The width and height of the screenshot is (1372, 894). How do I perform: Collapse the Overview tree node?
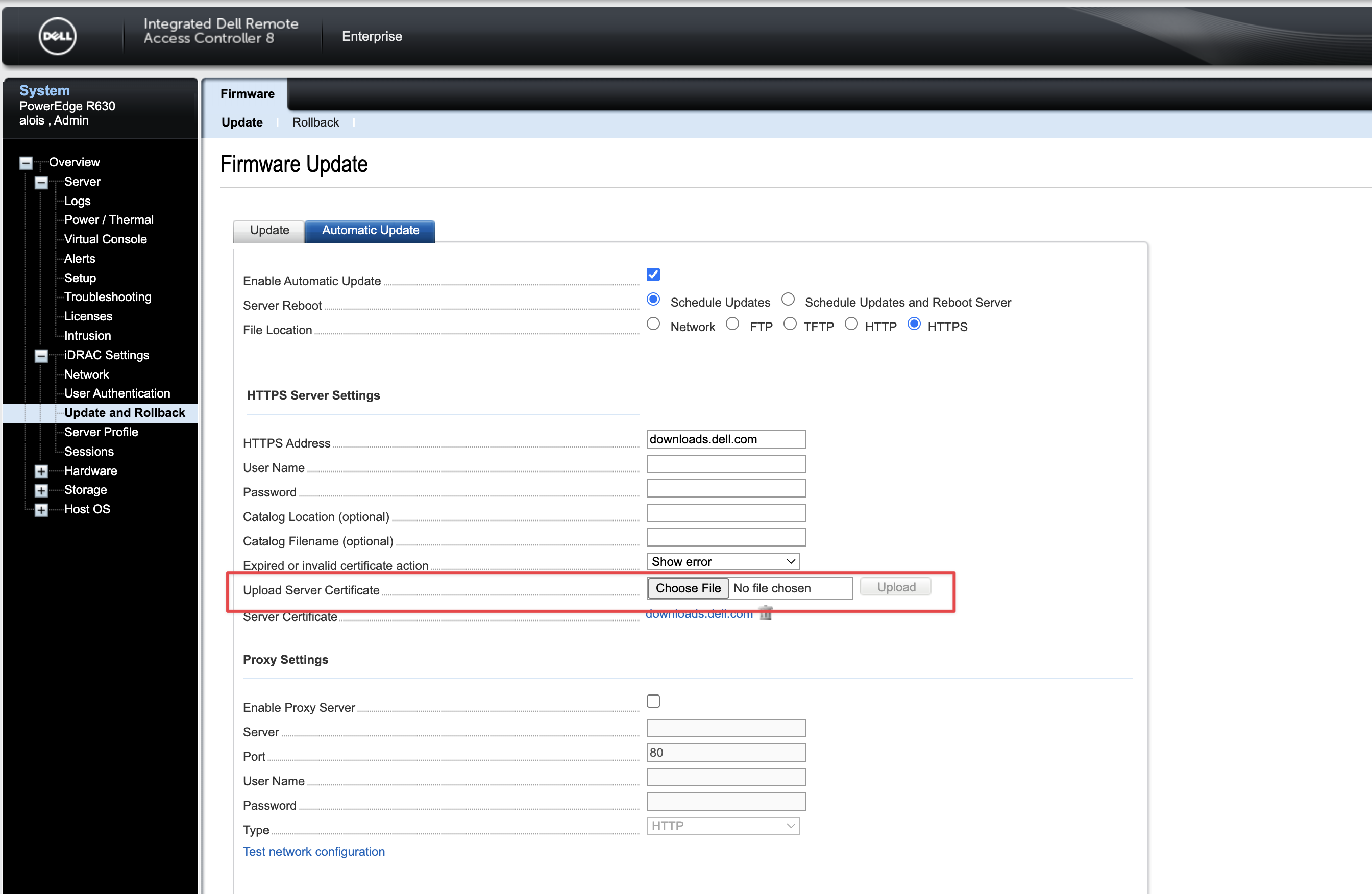26,163
